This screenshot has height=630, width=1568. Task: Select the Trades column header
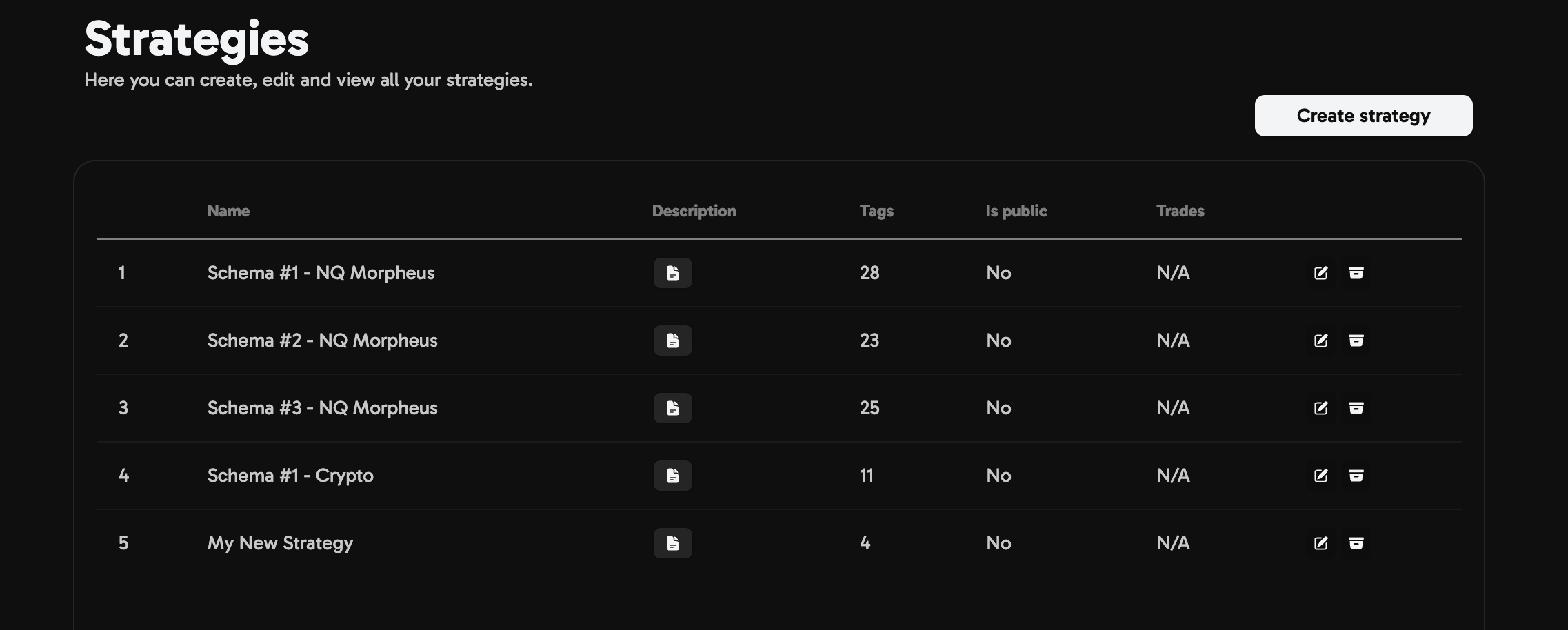(1180, 211)
